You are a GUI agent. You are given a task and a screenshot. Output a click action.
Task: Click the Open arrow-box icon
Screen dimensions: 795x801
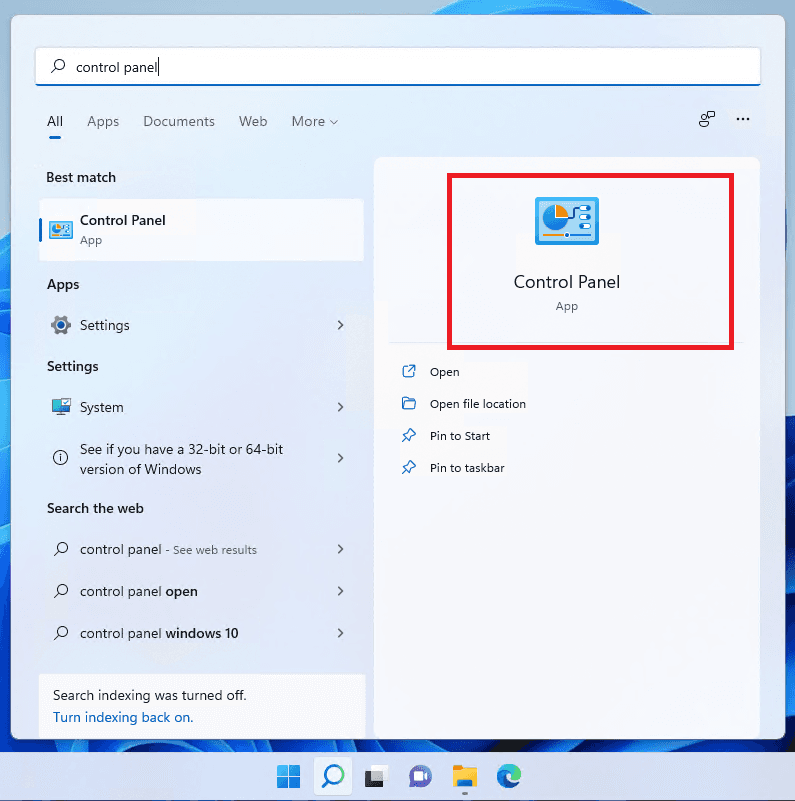[409, 371]
